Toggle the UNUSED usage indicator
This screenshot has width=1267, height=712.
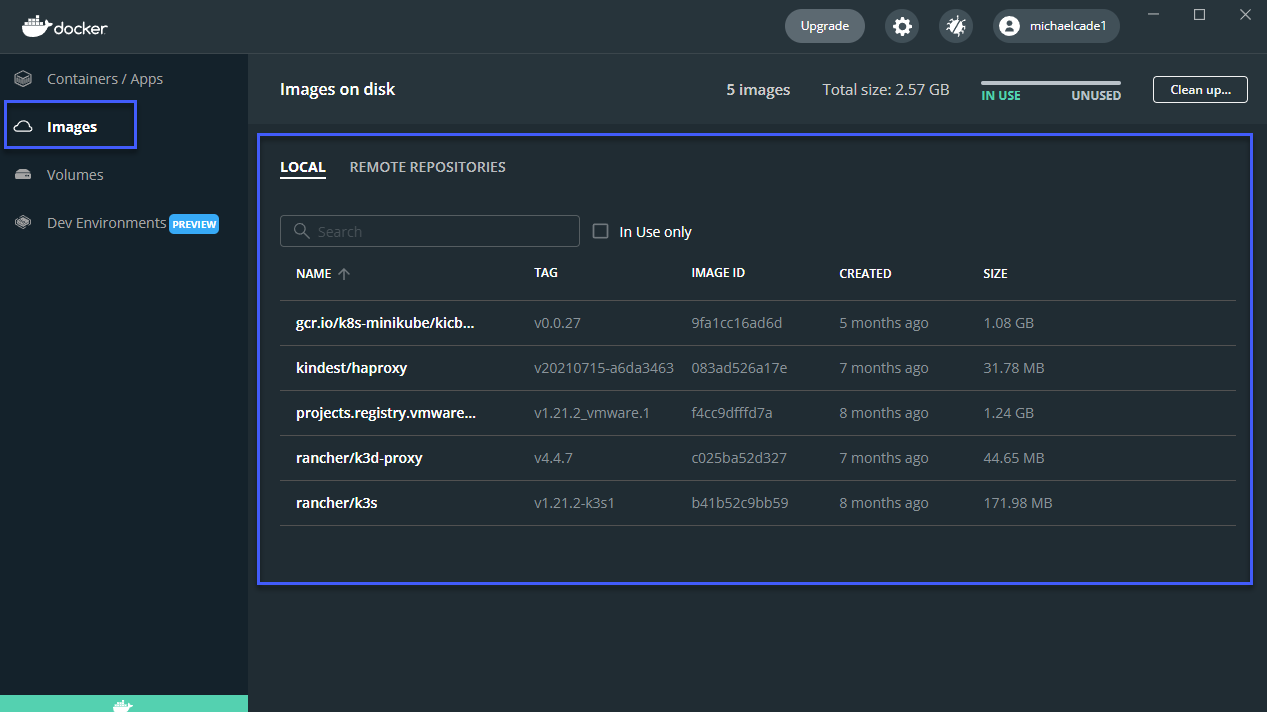tap(1095, 95)
